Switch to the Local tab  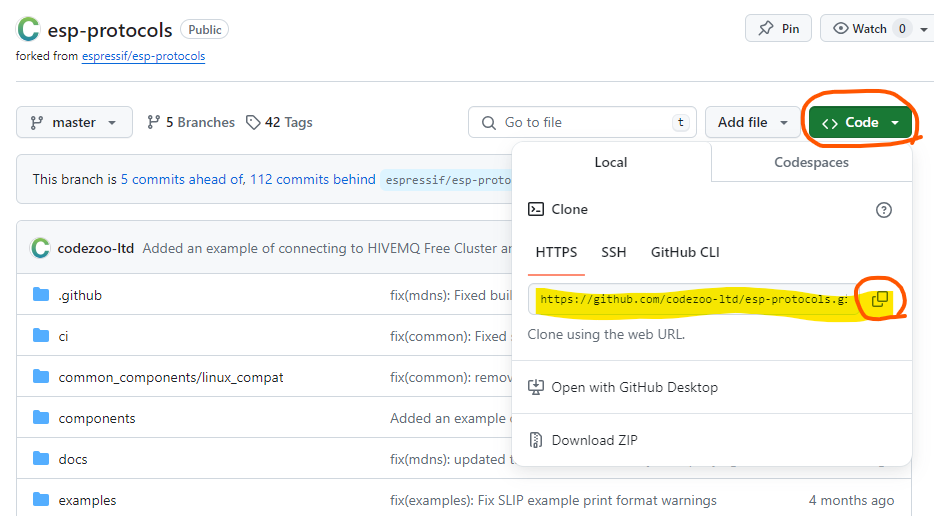click(611, 162)
